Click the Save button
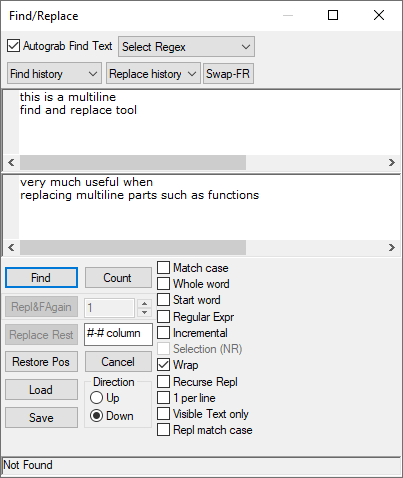The height and width of the screenshot is (478, 403). pos(41,418)
